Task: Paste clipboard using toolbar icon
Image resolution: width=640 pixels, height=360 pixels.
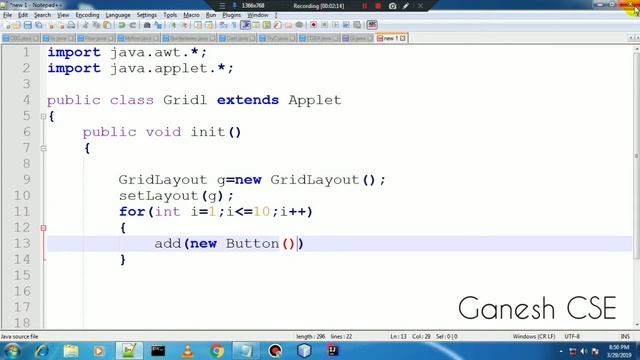Action: (107, 25)
